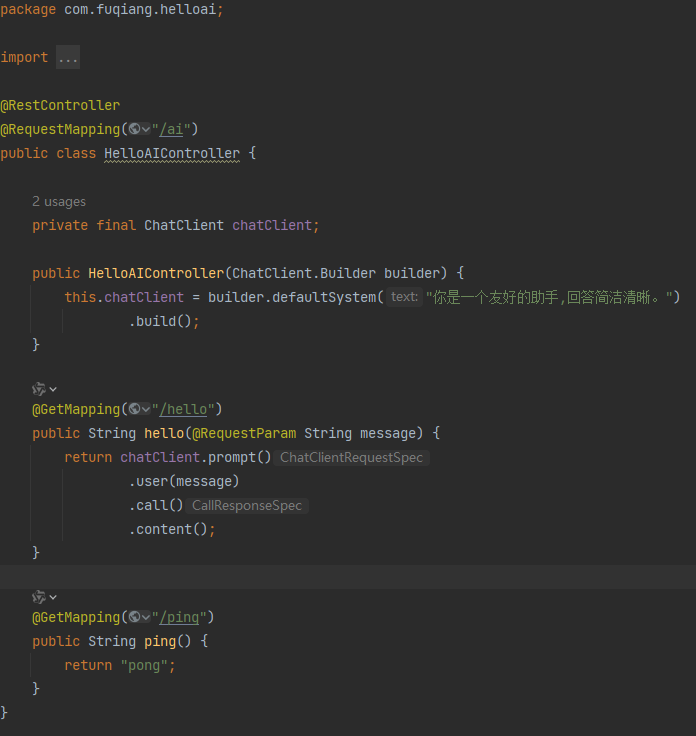
Task: Click the "/ai" URL path link
Action: tap(171, 129)
